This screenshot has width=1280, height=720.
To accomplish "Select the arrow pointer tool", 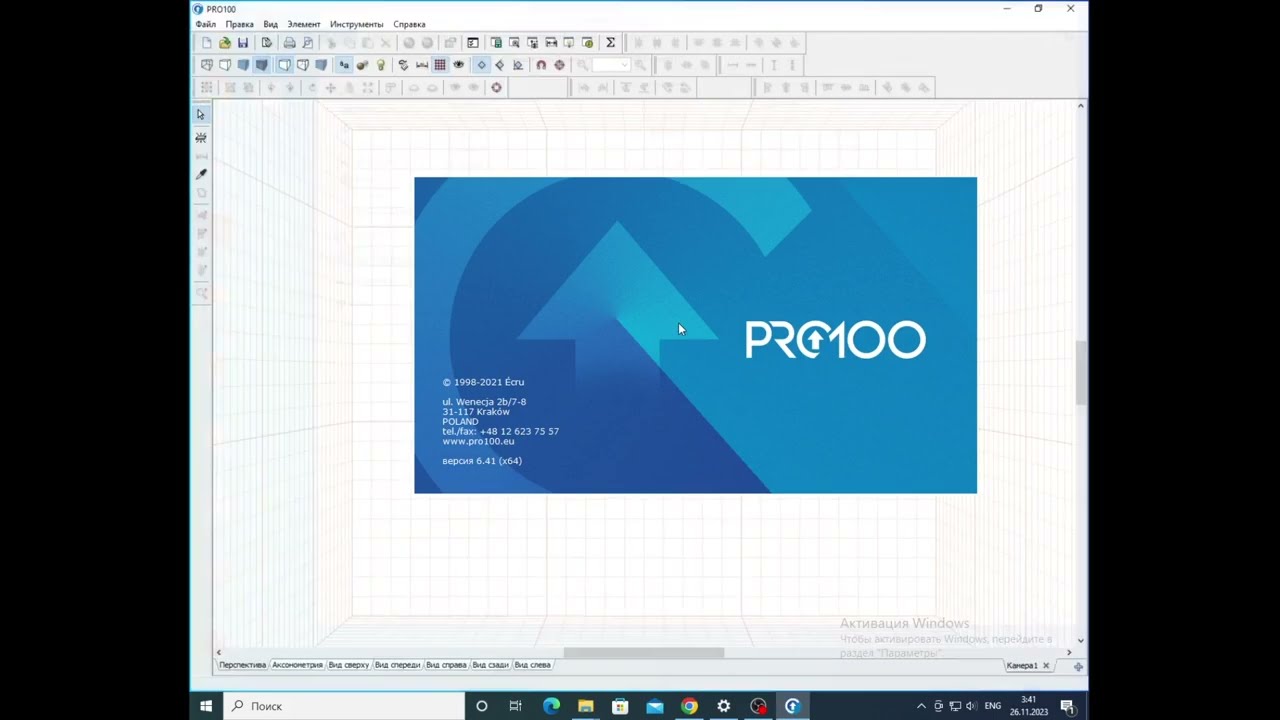I will [201, 115].
